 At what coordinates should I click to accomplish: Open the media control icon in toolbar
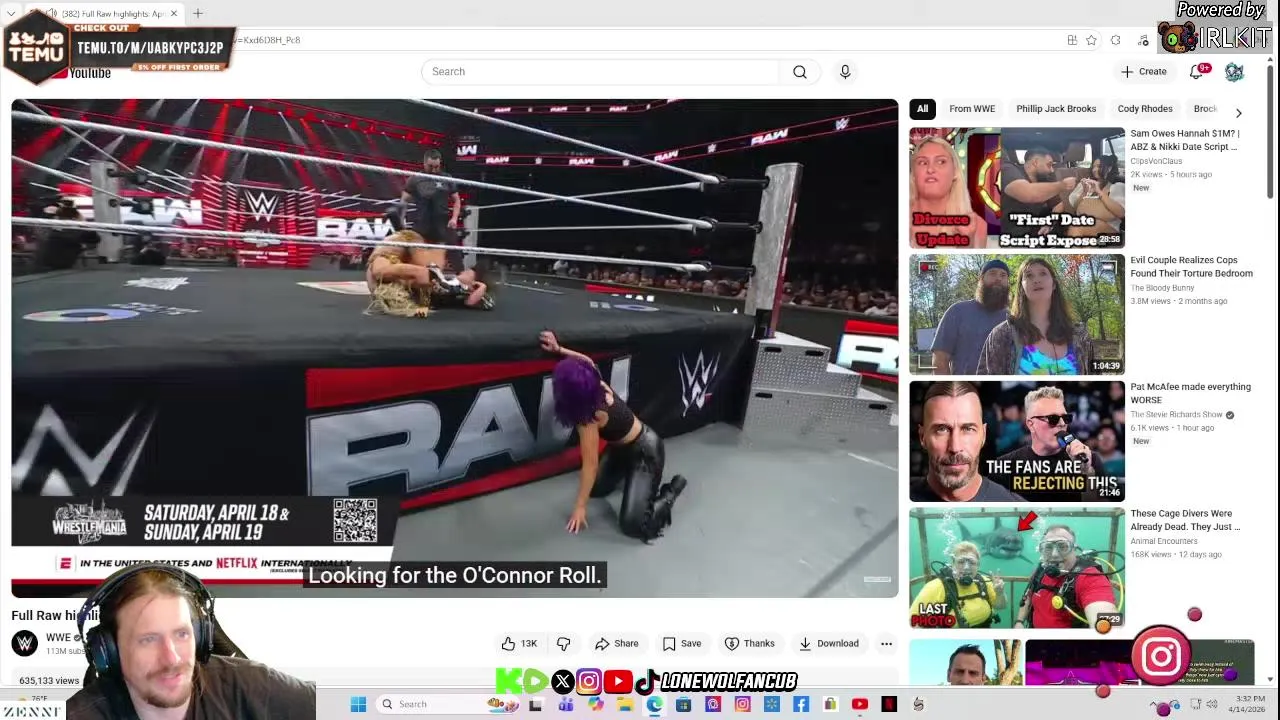coord(1143,41)
